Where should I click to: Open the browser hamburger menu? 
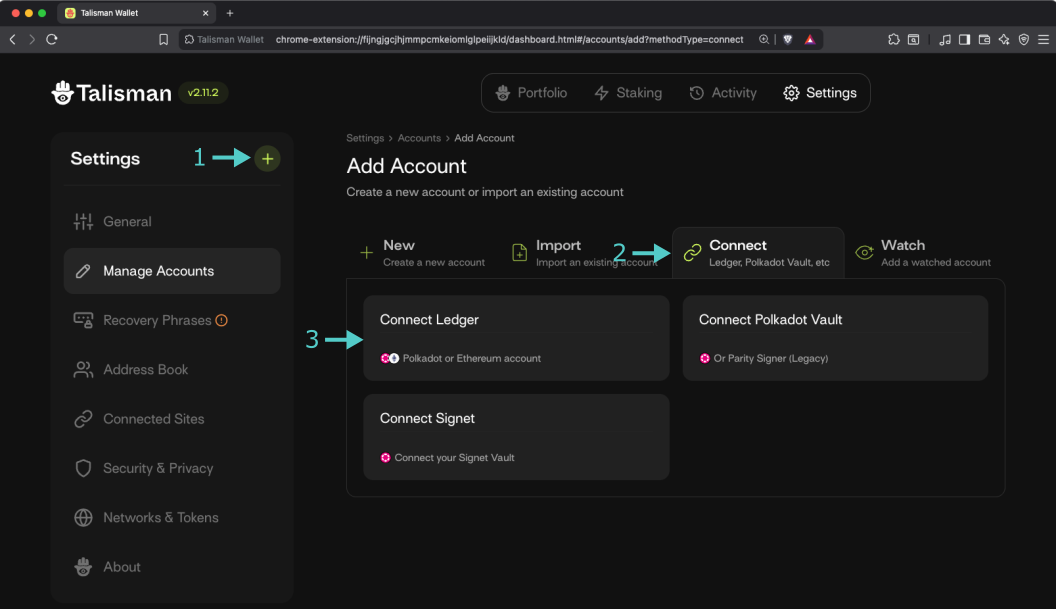point(1043,40)
